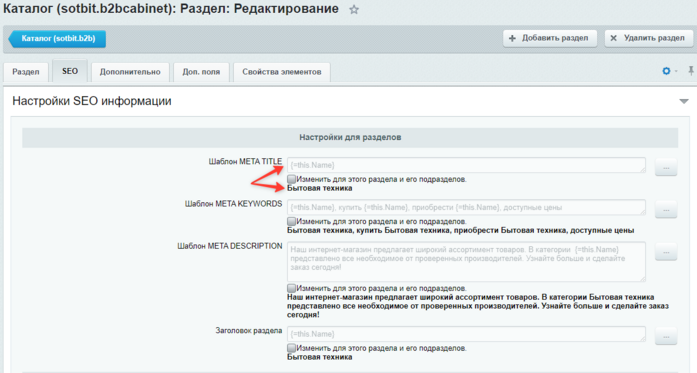Image resolution: width=697 pixels, height=373 pixels.
Task: Open the Дополнительно tab
Action: (x=130, y=72)
